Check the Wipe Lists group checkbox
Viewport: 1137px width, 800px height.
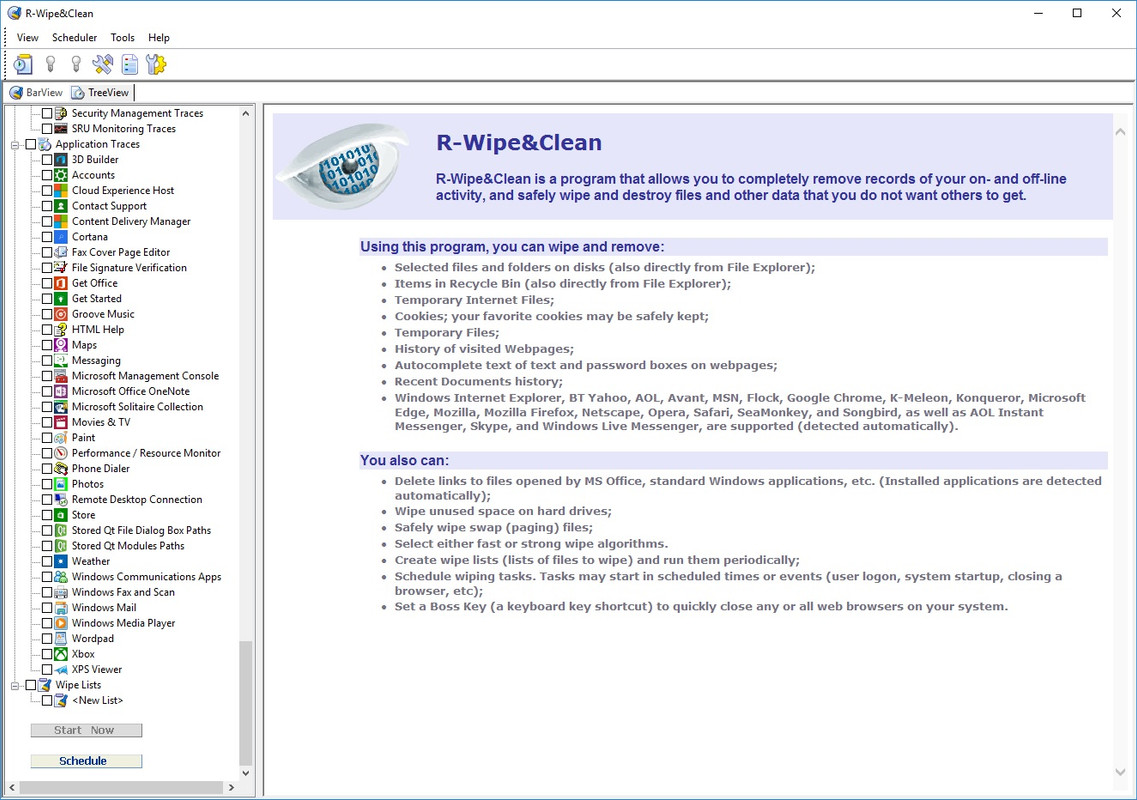[30, 685]
